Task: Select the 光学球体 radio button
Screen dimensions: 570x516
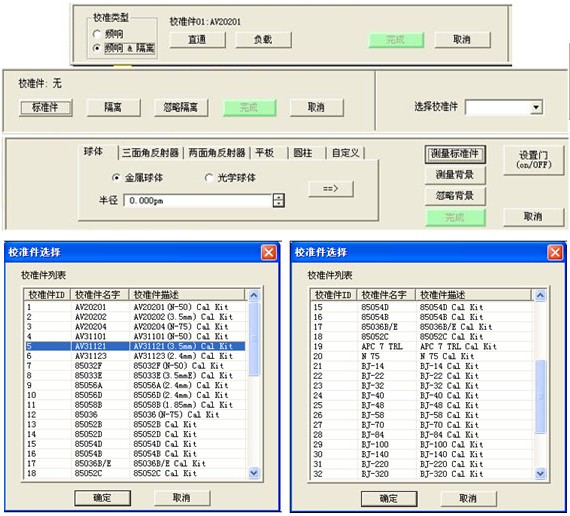Action: tap(209, 177)
